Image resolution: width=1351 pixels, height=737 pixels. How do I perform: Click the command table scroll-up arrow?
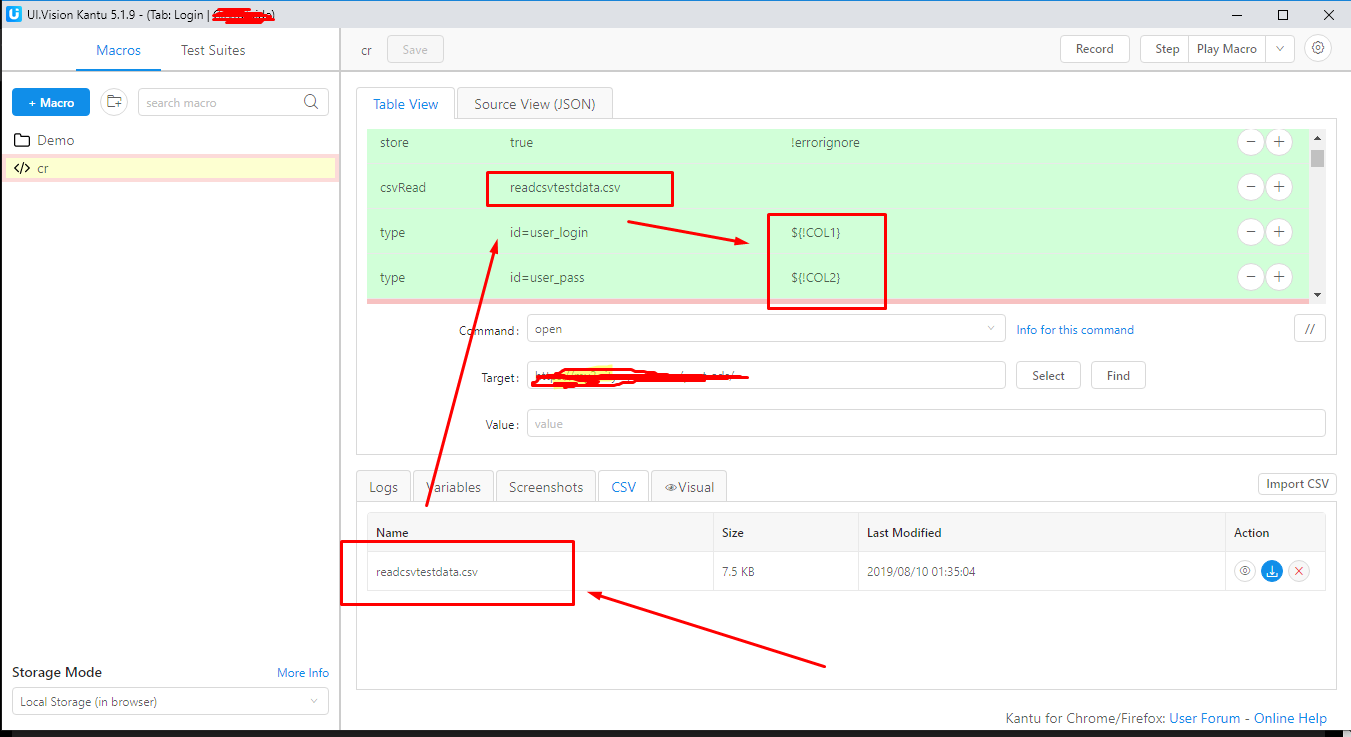[1318, 138]
